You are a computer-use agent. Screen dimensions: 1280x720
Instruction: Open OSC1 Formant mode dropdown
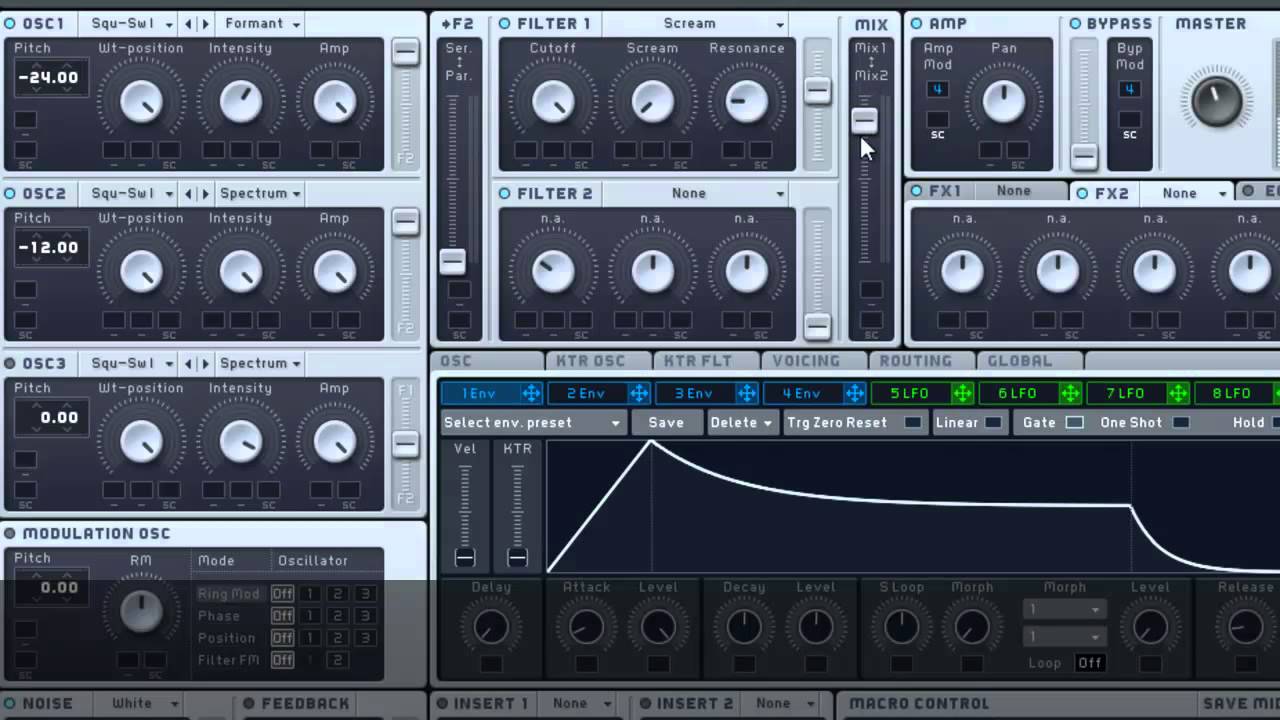point(263,23)
